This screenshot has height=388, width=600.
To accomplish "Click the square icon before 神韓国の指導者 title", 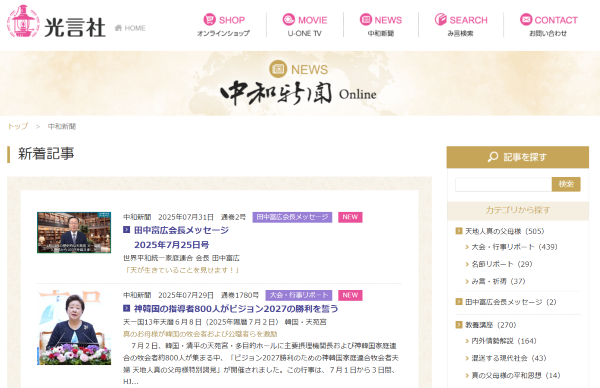I will coord(127,308).
